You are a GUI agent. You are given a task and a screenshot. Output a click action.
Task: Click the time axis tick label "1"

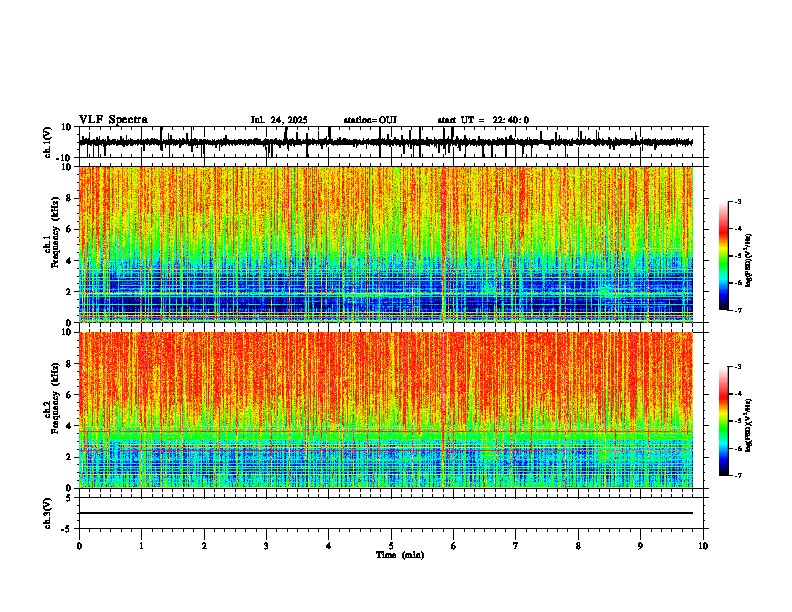click(x=141, y=546)
